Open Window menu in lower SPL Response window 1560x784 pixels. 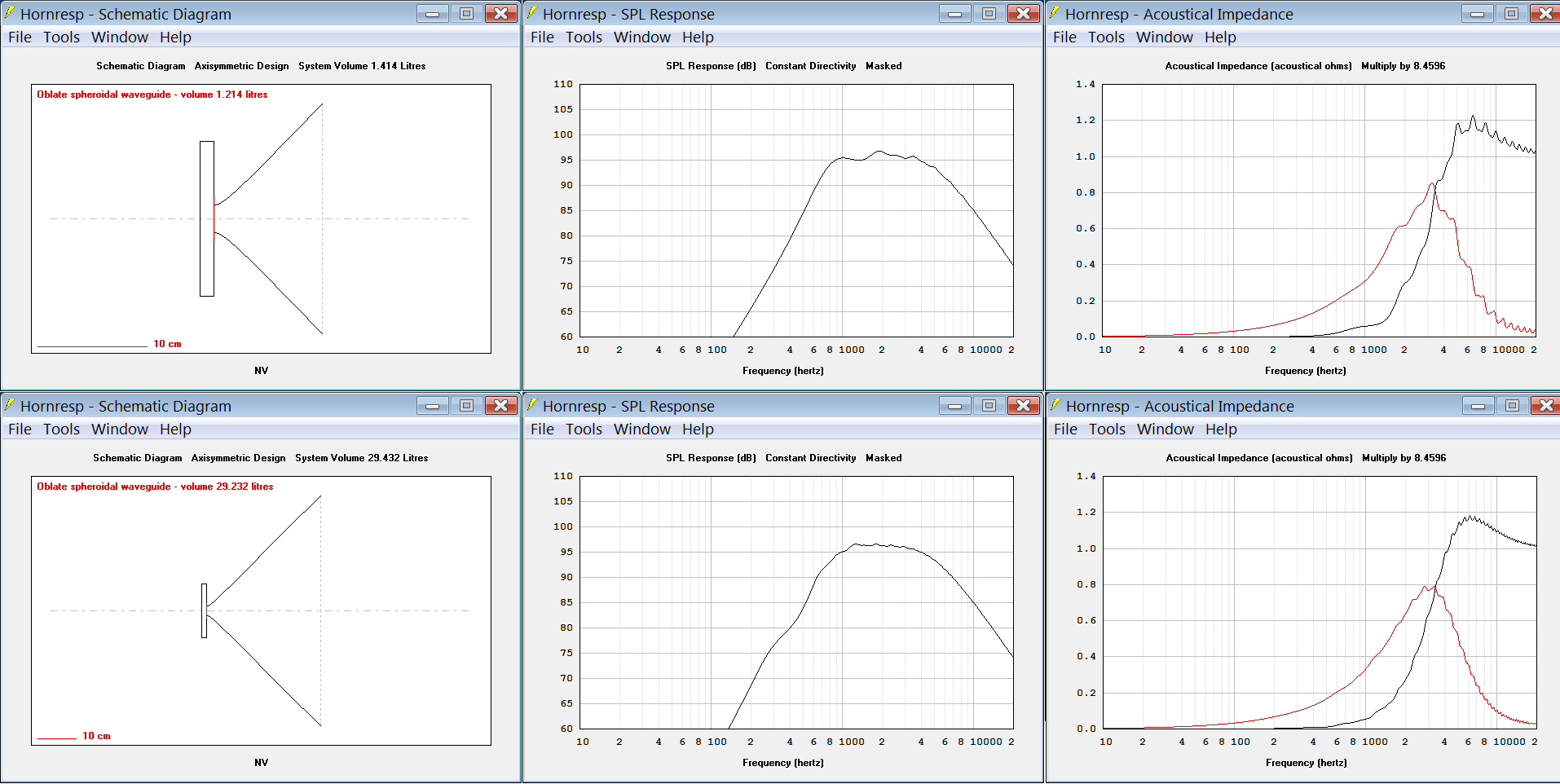[642, 429]
